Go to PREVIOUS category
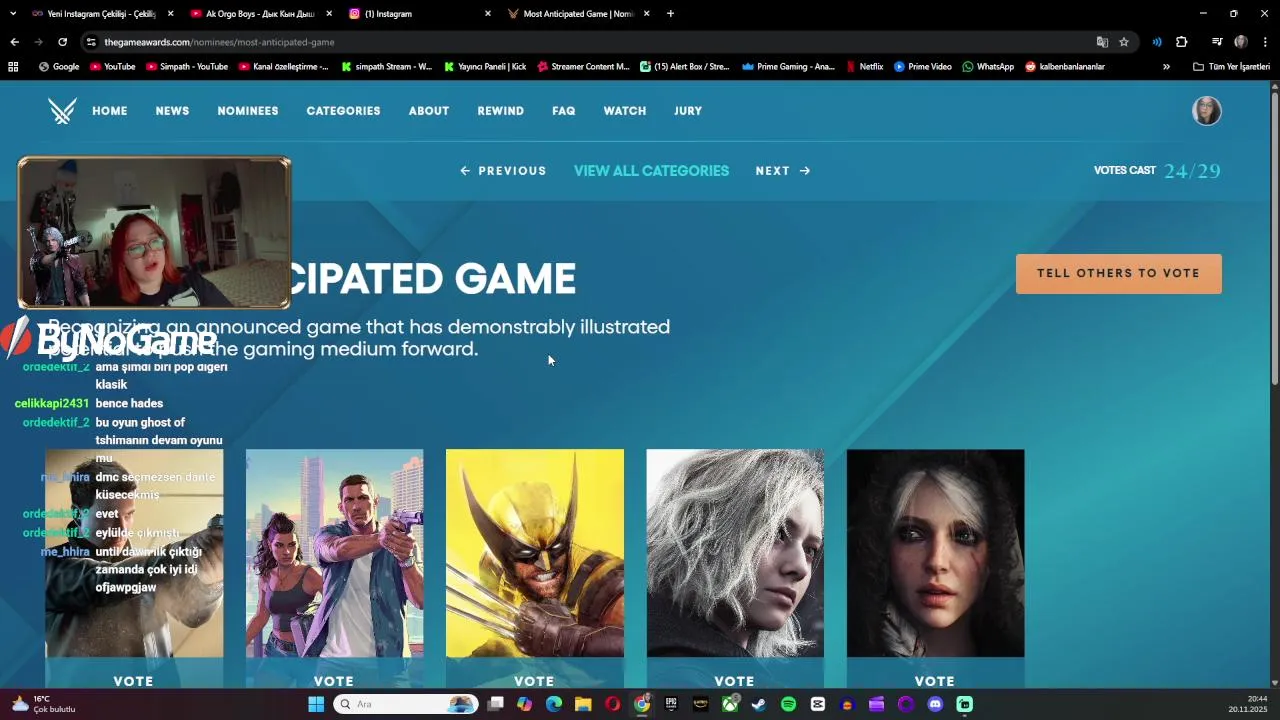 [503, 171]
